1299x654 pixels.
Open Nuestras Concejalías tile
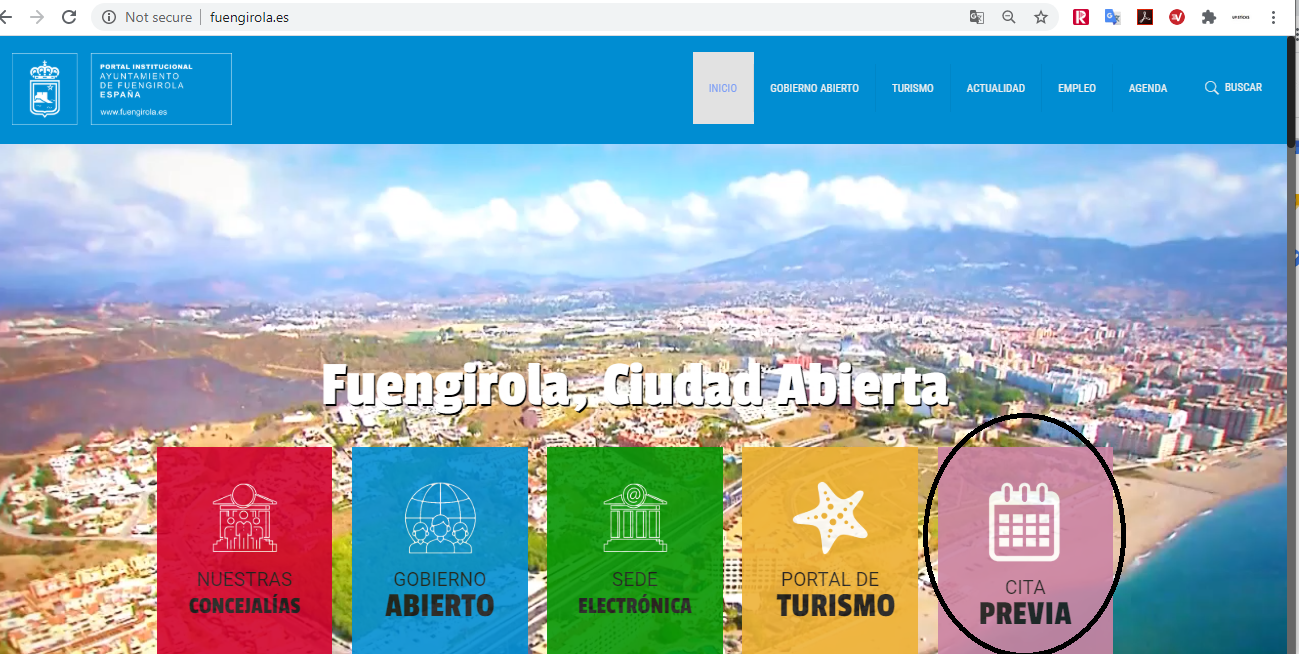pos(244,550)
